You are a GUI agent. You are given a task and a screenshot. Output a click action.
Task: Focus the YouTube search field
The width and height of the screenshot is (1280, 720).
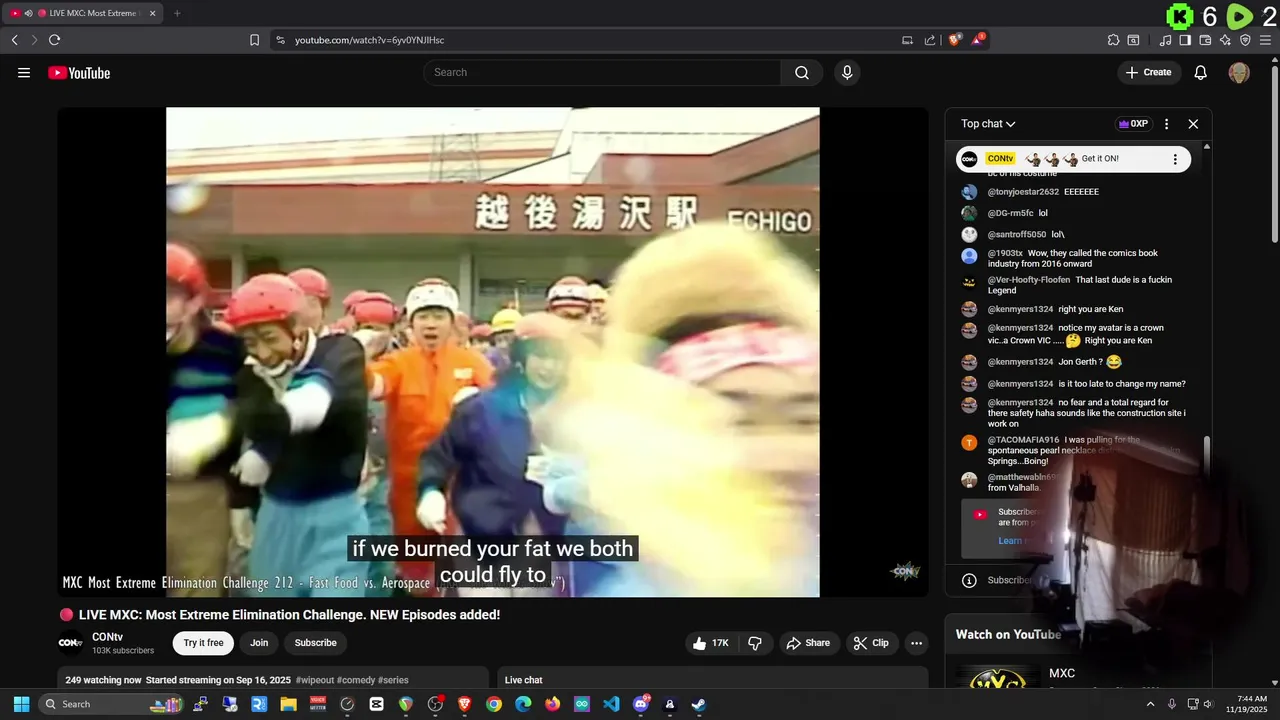click(x=602, y=72)
